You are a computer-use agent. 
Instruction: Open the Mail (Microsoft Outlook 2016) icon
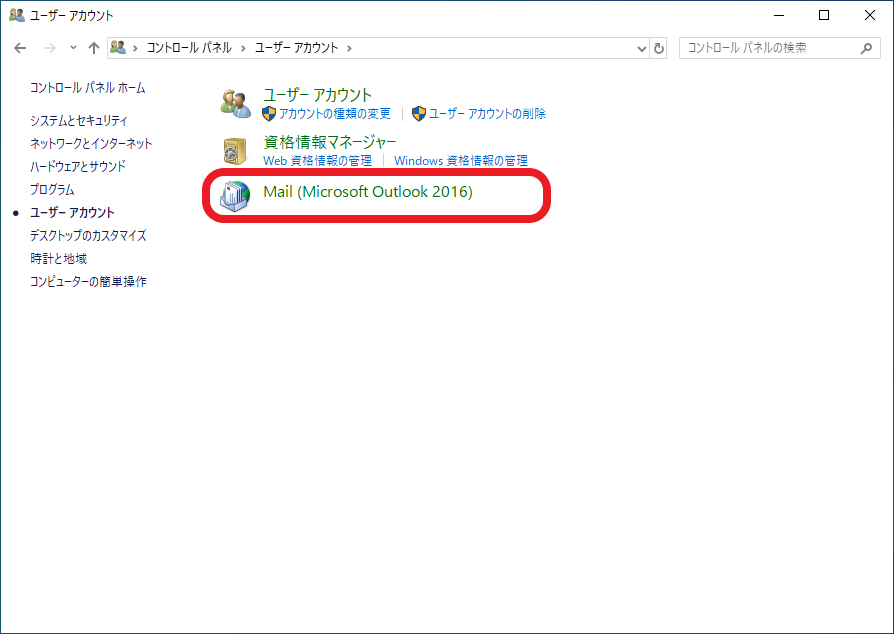[235, 196]
